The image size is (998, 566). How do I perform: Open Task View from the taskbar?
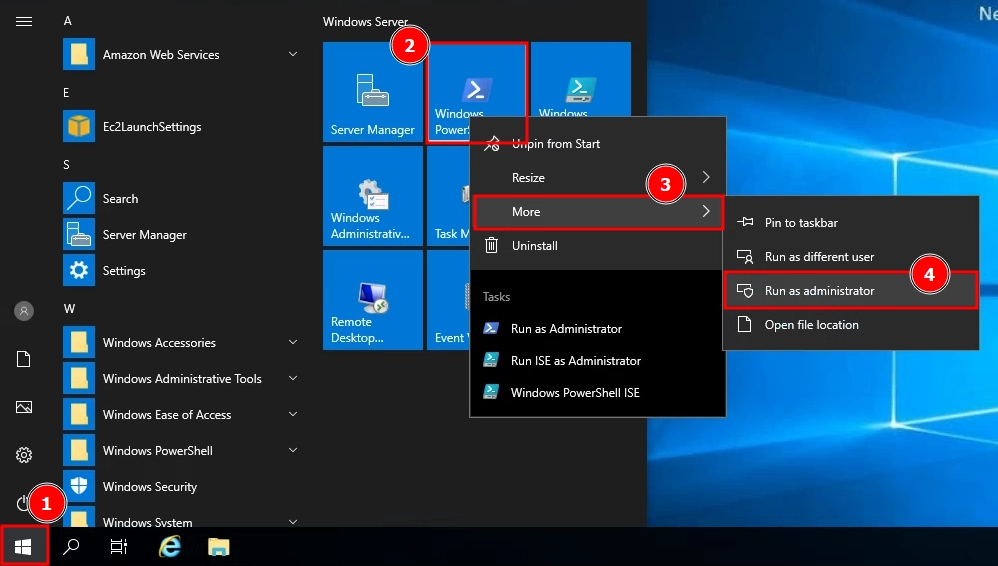pyautogui.click(x=119, y=546)
